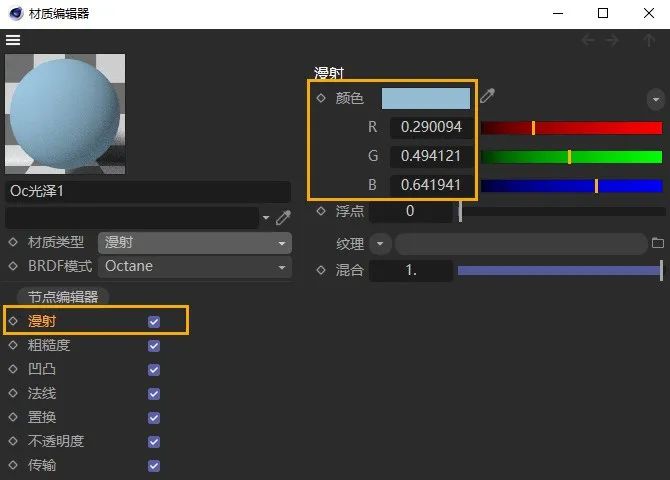Viewport: 670px width, 480px height.
Task: Click the keyframe diamond beside 粗糙度 channel
Action: (x=13, y=345)
